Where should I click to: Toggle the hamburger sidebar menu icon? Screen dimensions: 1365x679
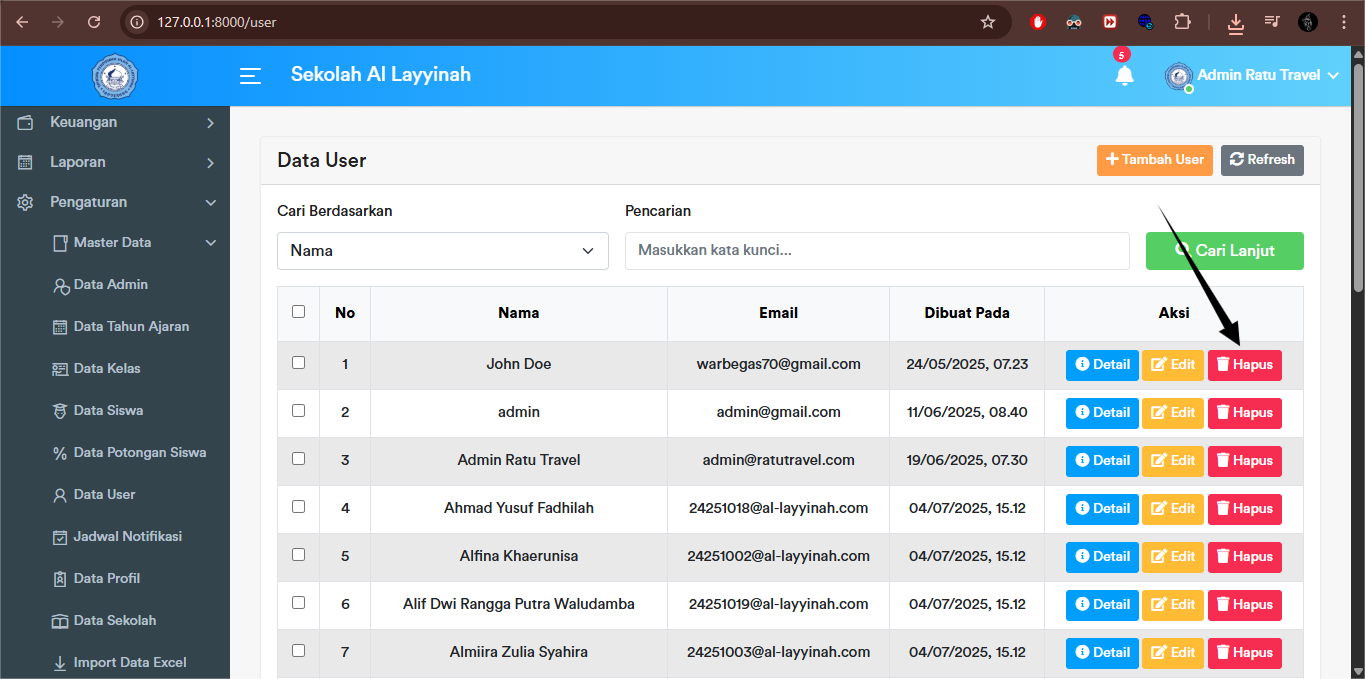(x=250, y=76)
